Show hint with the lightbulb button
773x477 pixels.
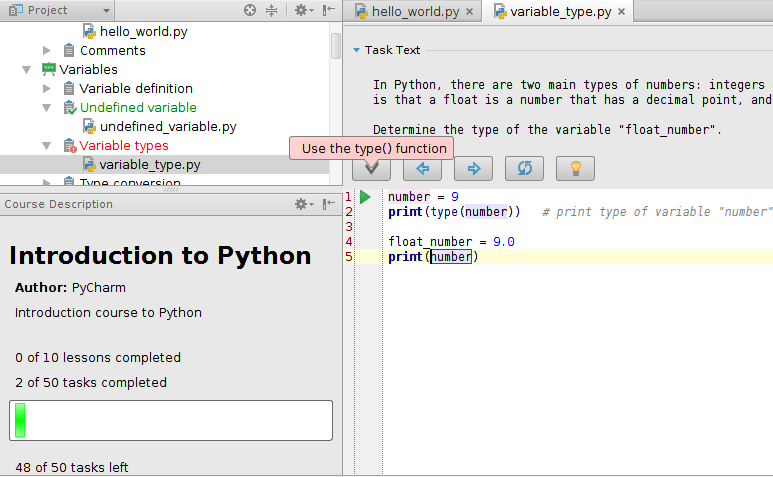[575, 169]
